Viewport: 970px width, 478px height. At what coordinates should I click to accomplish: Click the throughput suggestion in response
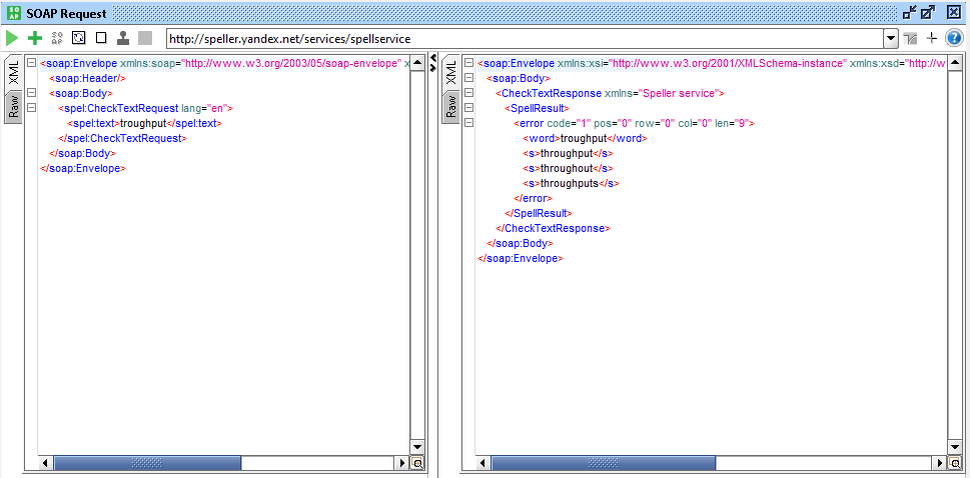tap(568, 153)
